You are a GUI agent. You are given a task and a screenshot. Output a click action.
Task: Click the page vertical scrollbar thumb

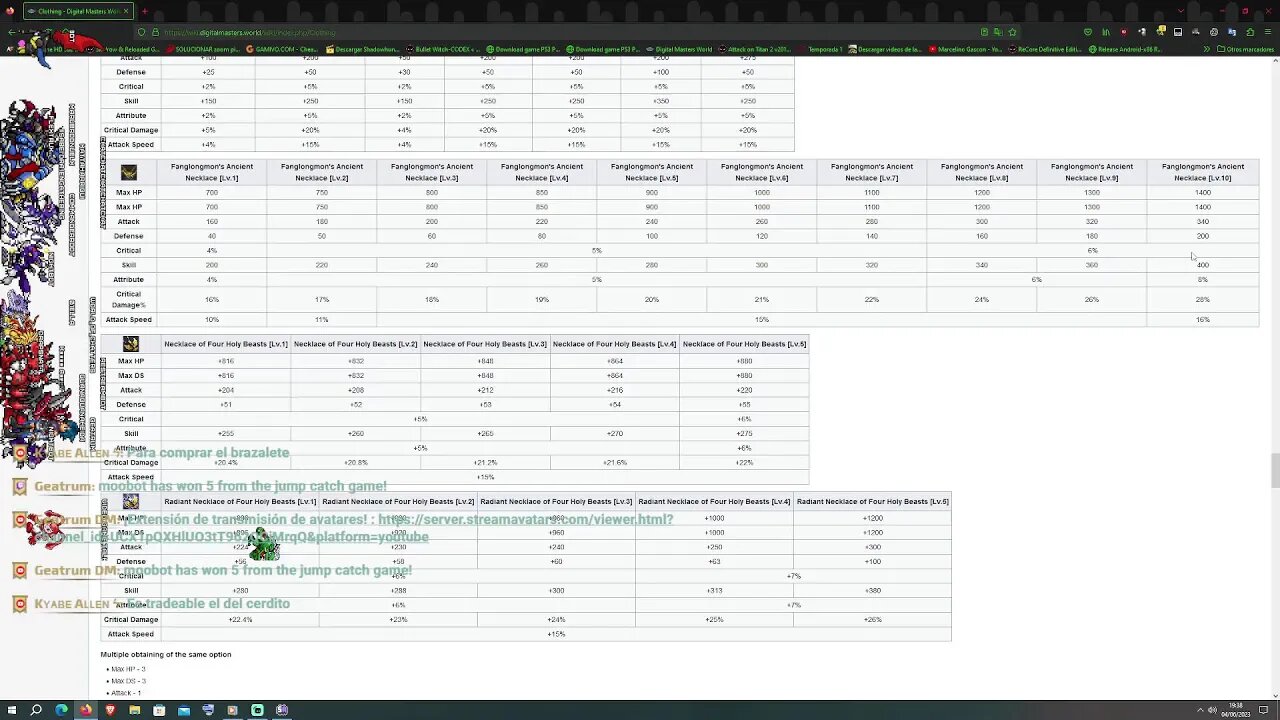[1274, 470]
